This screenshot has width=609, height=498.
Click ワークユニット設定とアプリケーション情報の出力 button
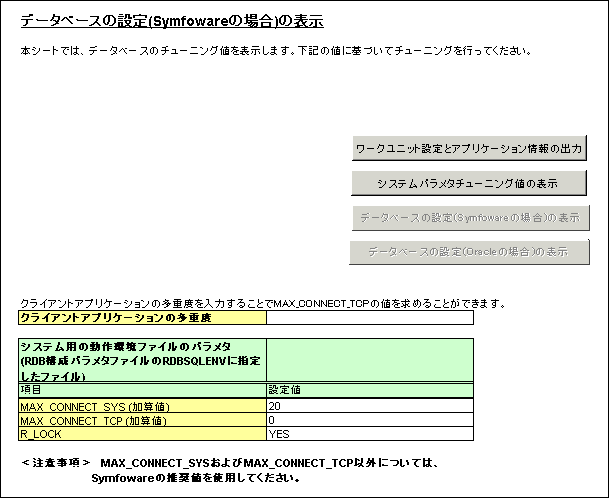point(469,148)
